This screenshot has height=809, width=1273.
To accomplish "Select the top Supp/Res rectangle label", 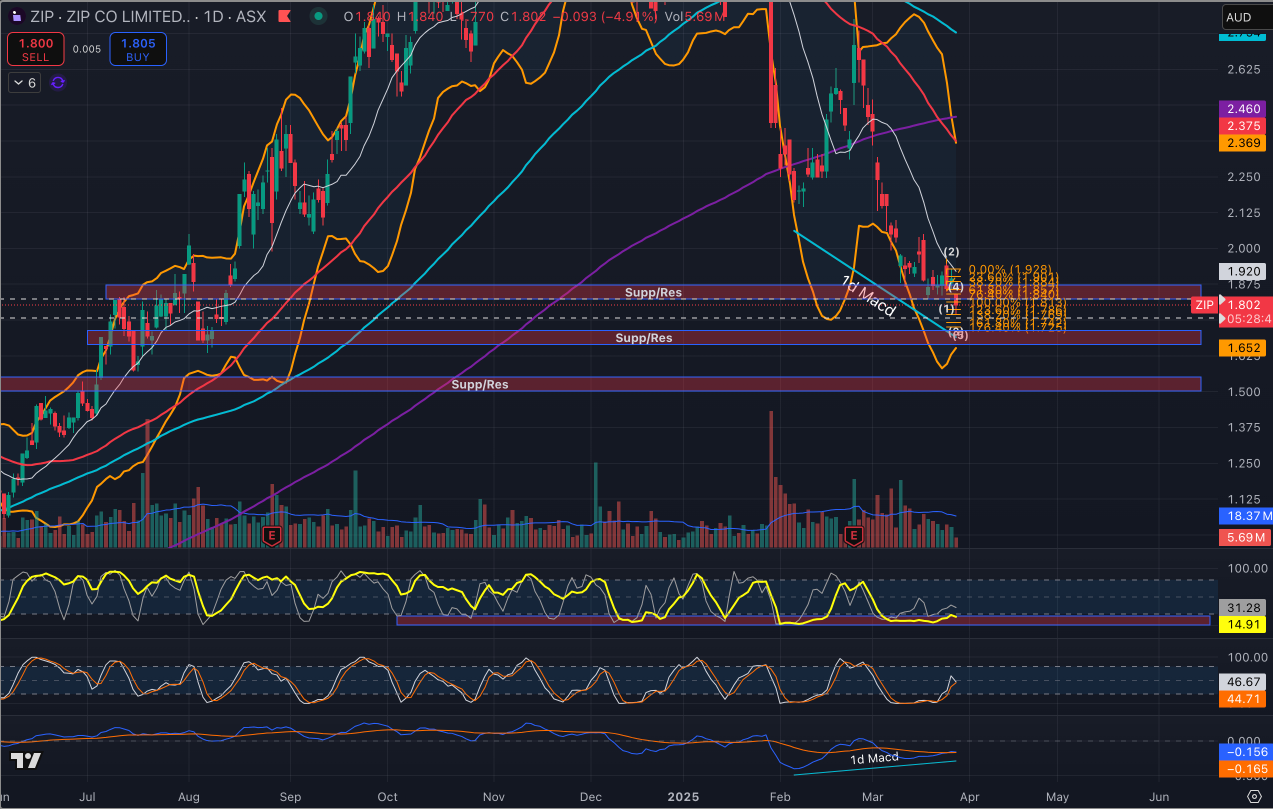I will coord(653,292).
